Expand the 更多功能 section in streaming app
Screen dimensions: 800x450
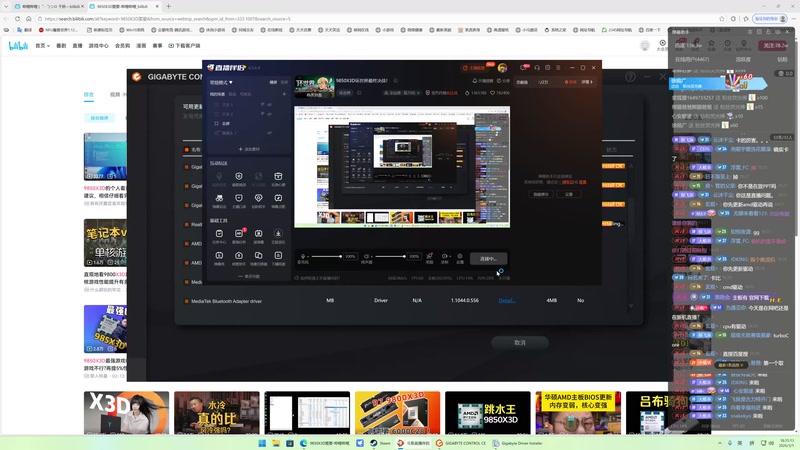pyautogui.click(x=249, y=276)
